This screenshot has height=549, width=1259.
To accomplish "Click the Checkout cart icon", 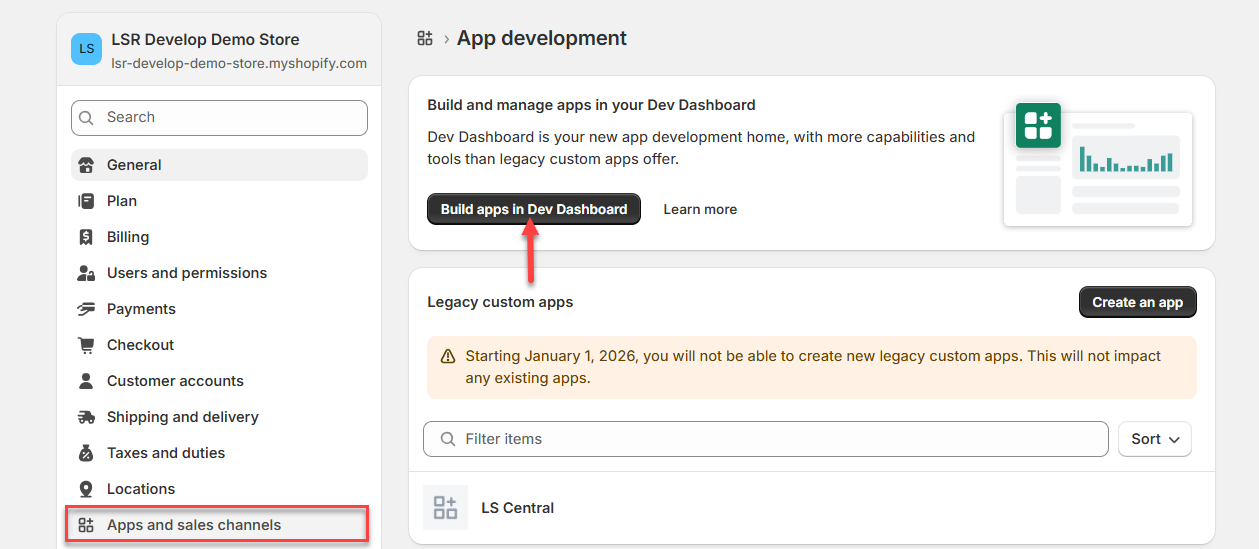I will coord(86,345).
